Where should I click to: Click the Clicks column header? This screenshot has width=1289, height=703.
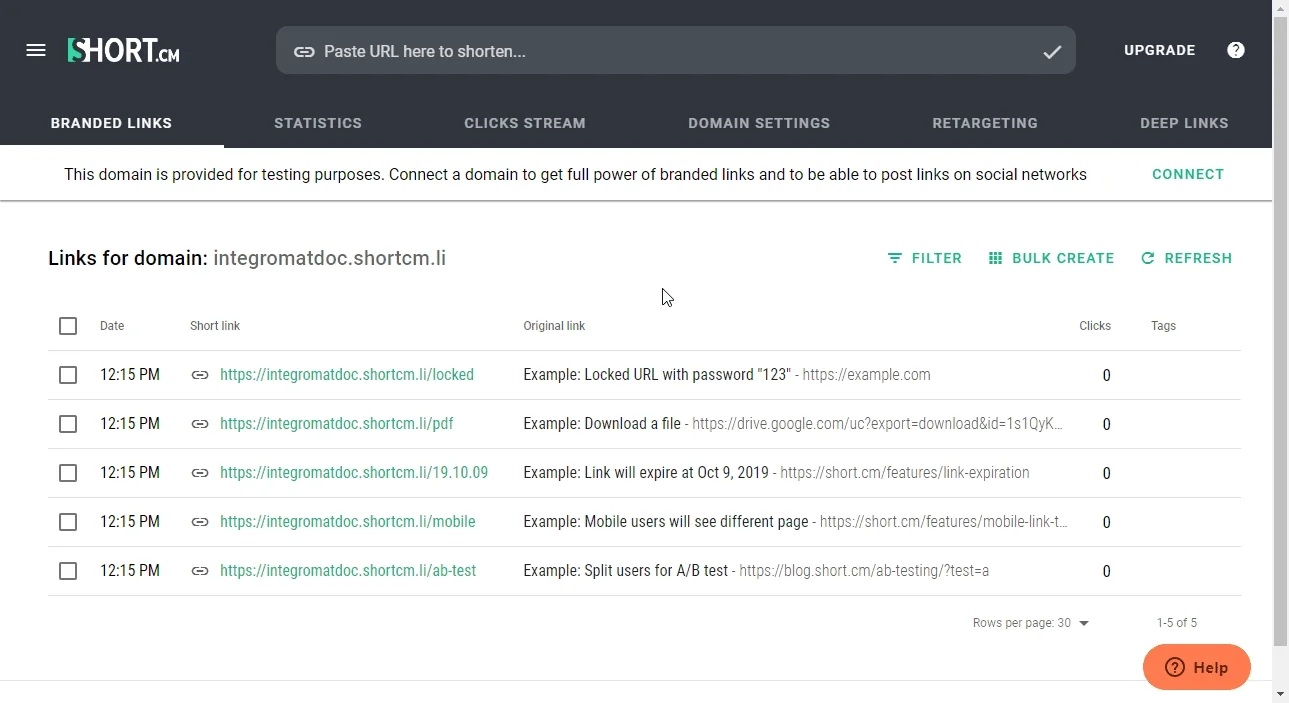[1095, 326]
